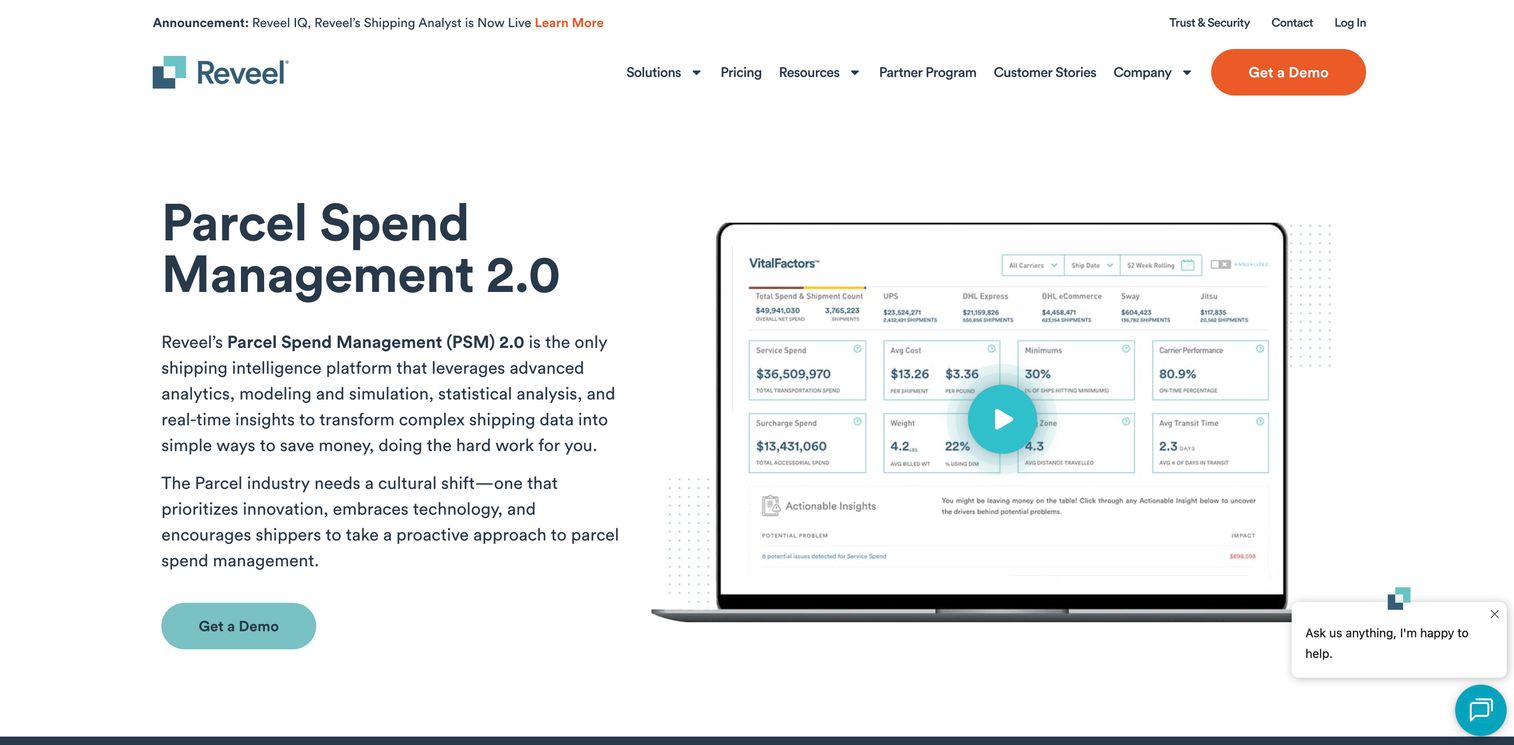1514x745 pixels.
Task: Click the Avg Cost card info icon
Action: pos(991,349)
